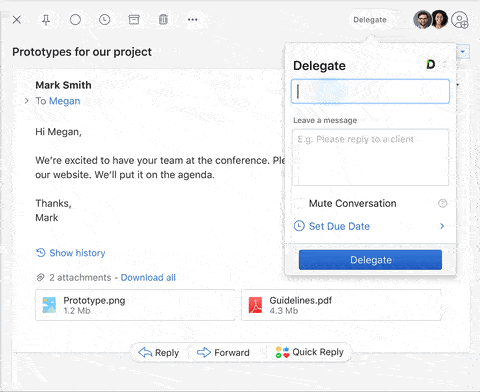The image size is (480, 392).
Task: Click the Megan recipient link
Action: [65, 101]
